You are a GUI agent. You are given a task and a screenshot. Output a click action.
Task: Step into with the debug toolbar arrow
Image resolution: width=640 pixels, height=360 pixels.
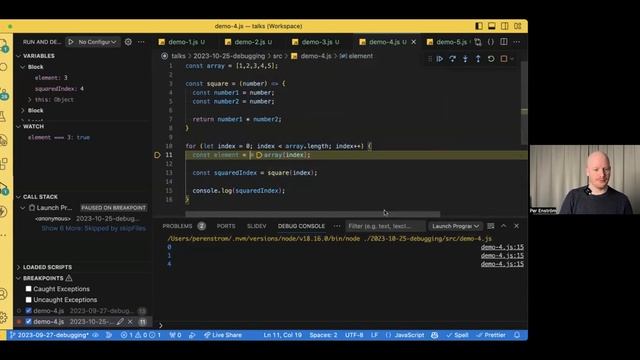coord(465,59)
